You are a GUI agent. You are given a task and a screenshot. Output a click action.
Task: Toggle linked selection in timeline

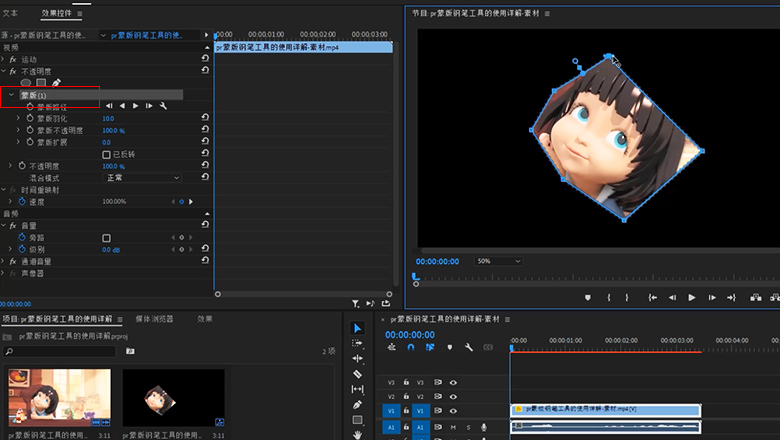coord(430,347)
